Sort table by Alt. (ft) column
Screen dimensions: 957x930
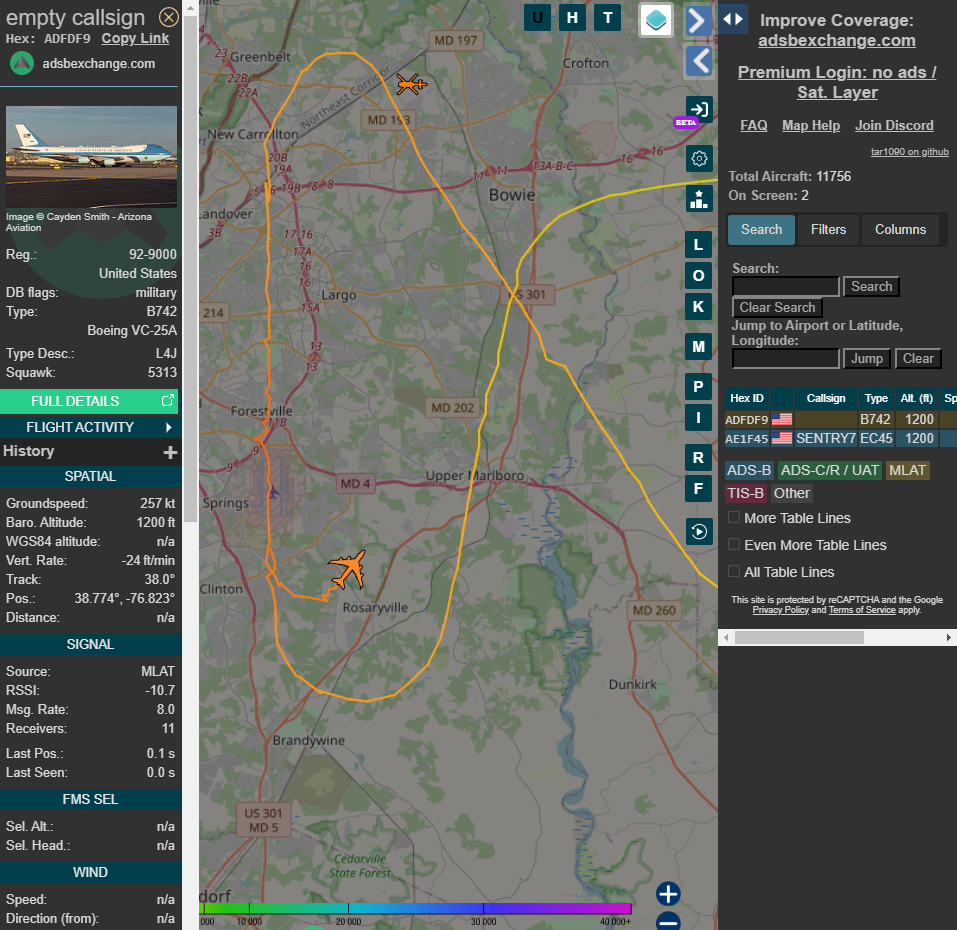click(x=917, y=398)
